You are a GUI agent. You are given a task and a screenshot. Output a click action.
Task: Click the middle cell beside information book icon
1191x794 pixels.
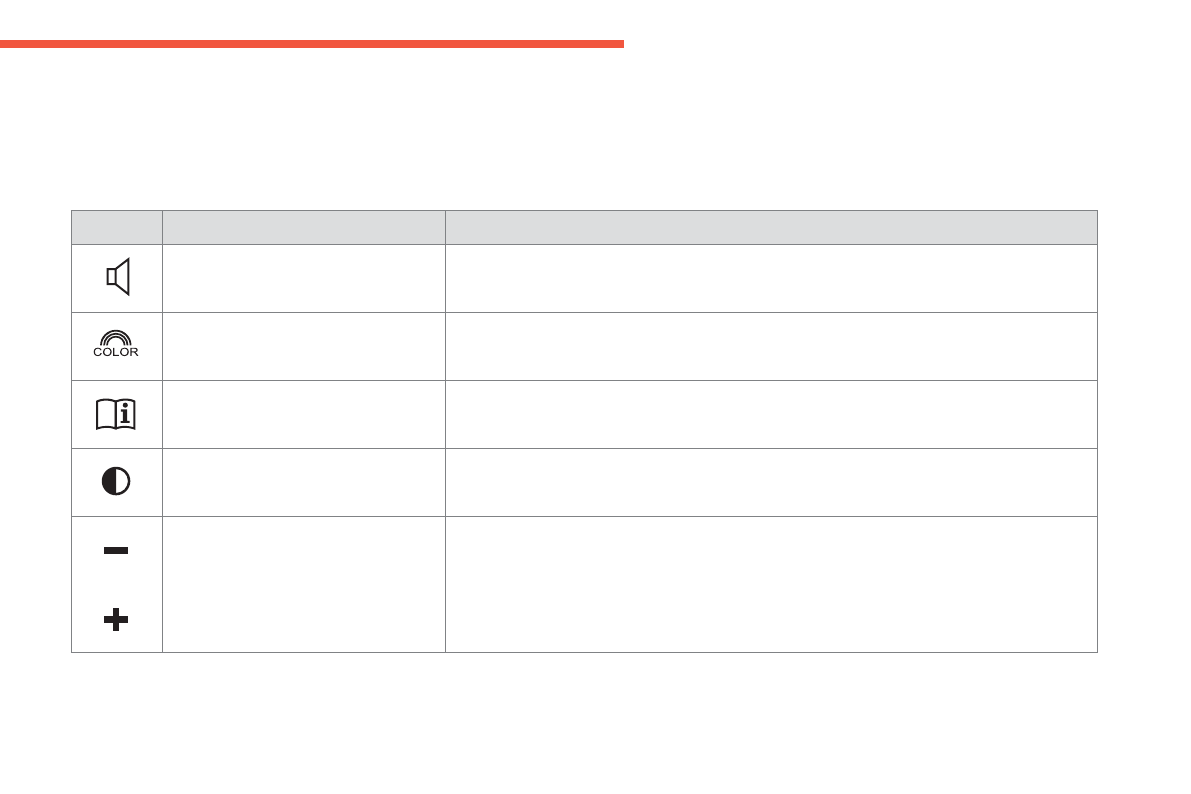303,414
